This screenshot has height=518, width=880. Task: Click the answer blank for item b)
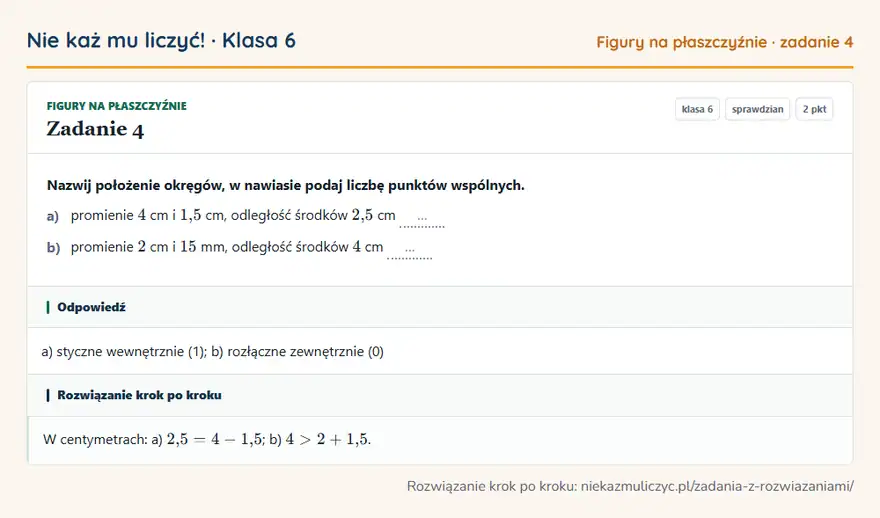click(410, 250)
